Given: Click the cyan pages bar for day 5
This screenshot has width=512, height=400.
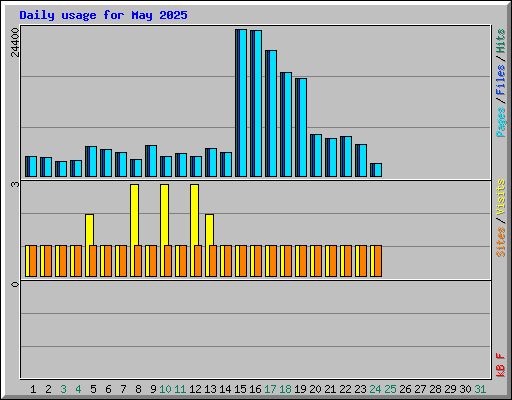Looking at the screenshot, I should point(93,161).
